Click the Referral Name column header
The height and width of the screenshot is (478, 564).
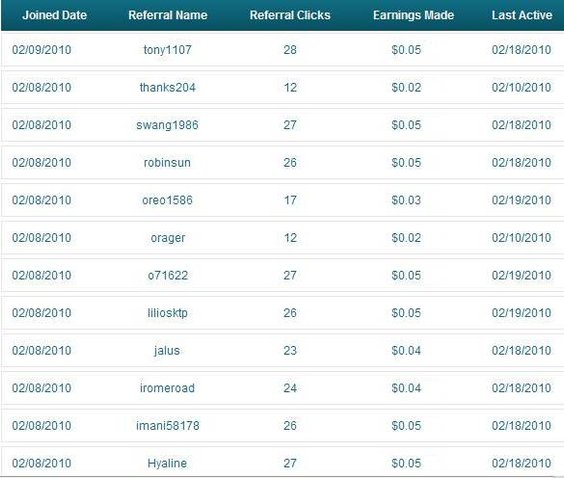pyautogui.click(x=168, y=15)
